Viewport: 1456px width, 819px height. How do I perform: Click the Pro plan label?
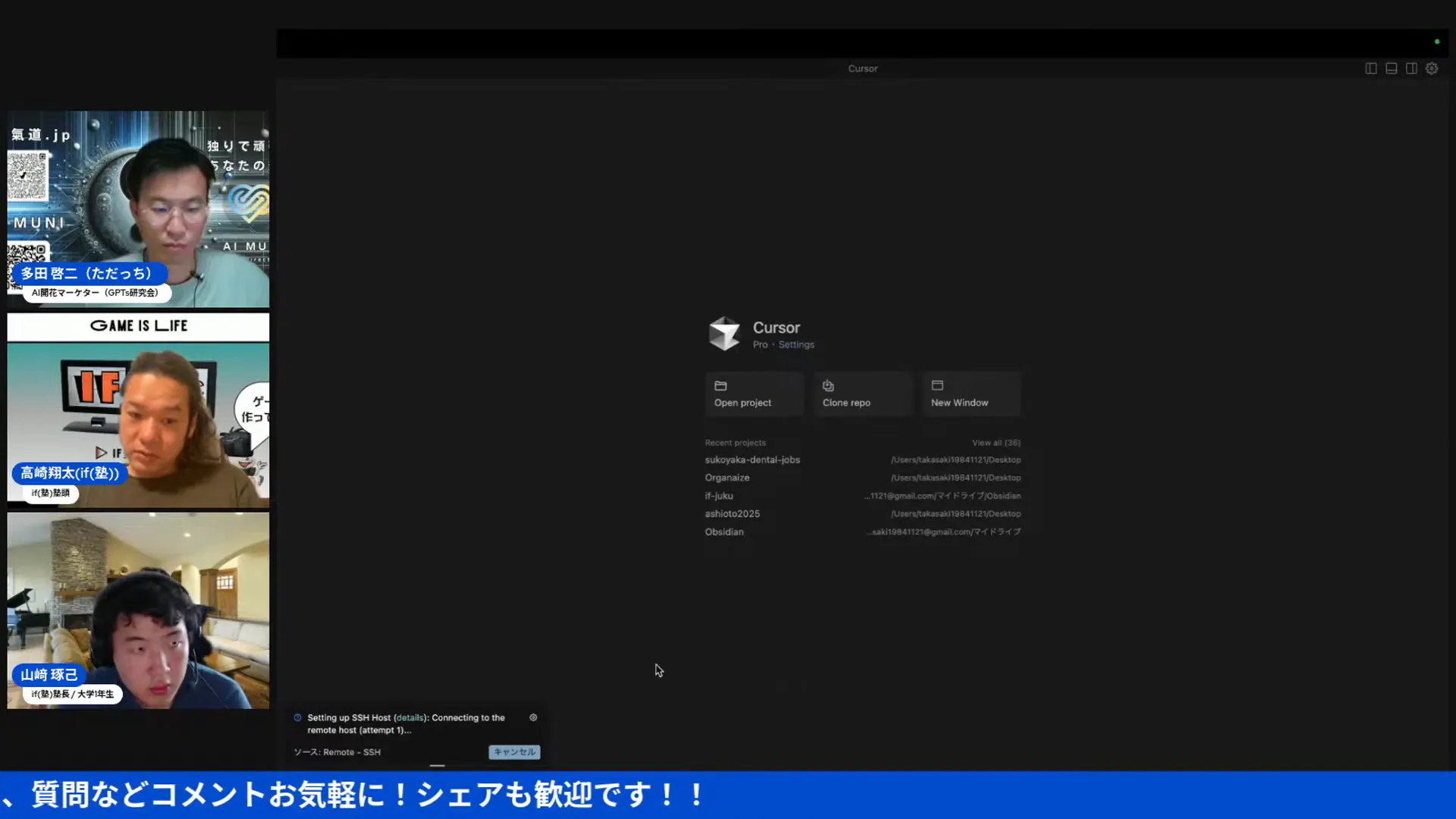pyautogui.click(x=760, y=345)
